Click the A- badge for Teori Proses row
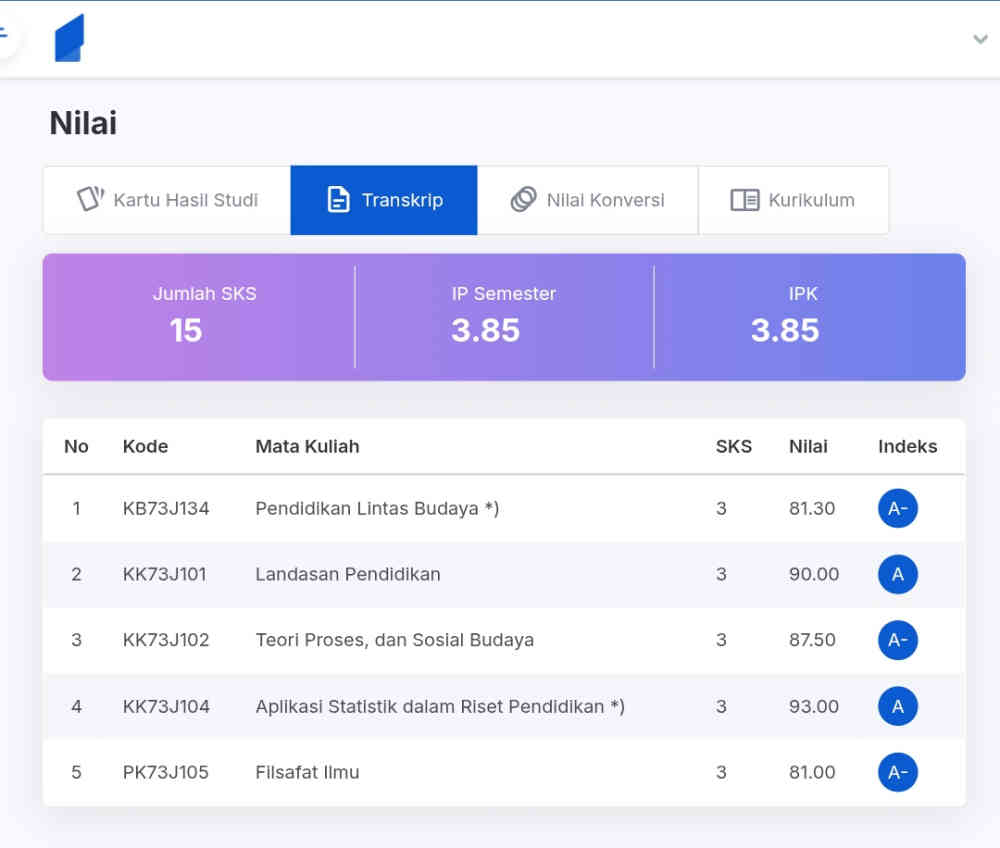The width and height of the screenshot is (1000, 848). 897,640
